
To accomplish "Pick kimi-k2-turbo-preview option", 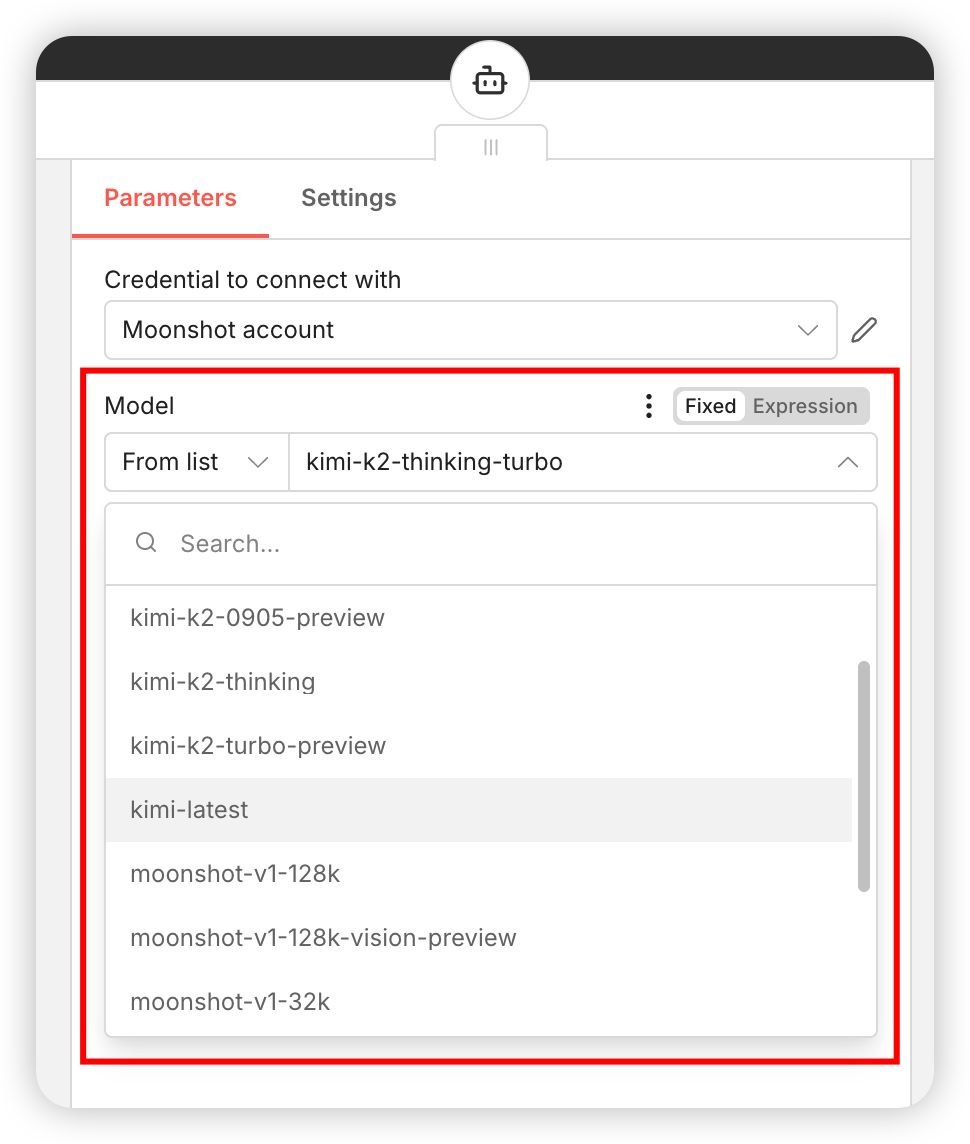I will [258, 746].
